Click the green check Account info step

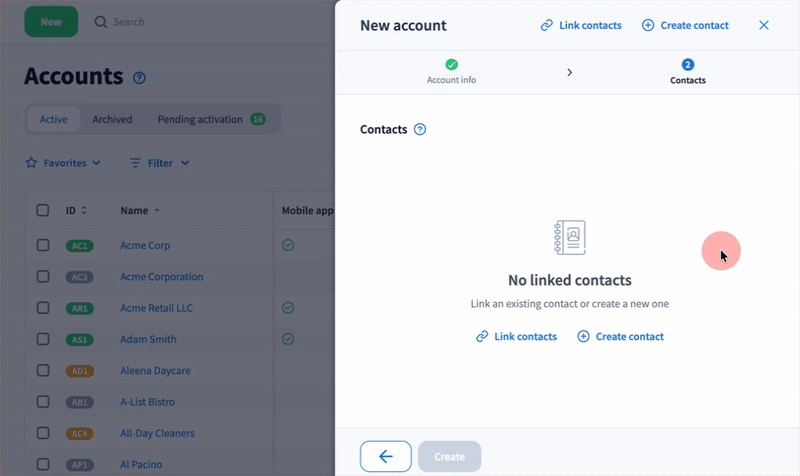click(x=451, y=65)
